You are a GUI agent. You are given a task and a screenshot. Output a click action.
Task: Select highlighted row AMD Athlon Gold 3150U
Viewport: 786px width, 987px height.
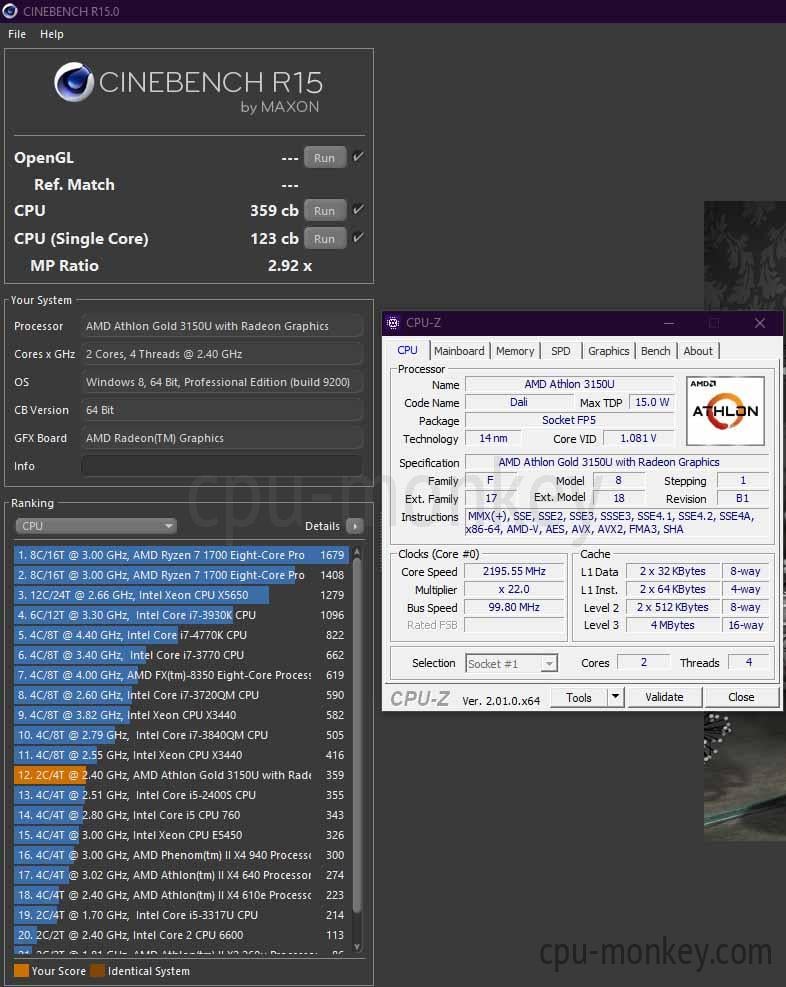pos(181,775)
